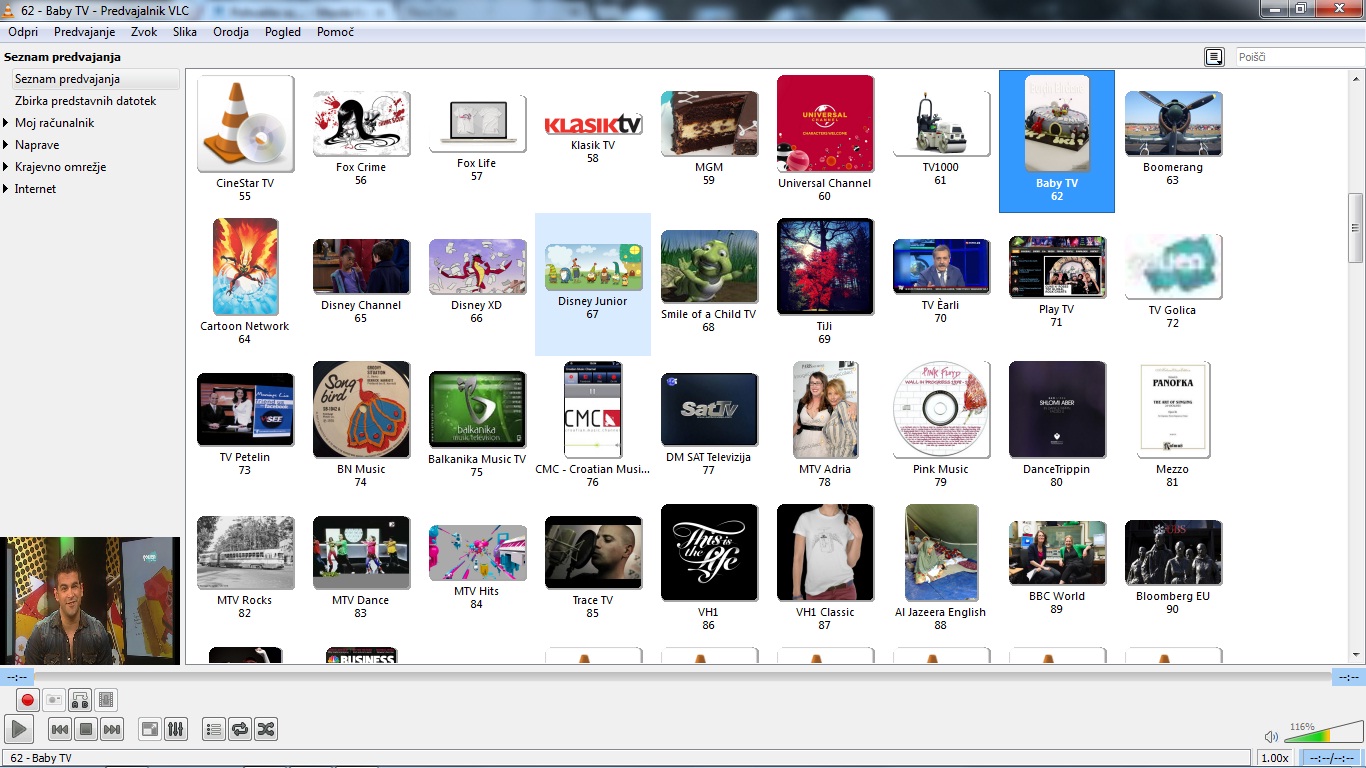Expand the Krajevno omrežje tree node
The image size is (1366, 768).
tap(8, 167)
